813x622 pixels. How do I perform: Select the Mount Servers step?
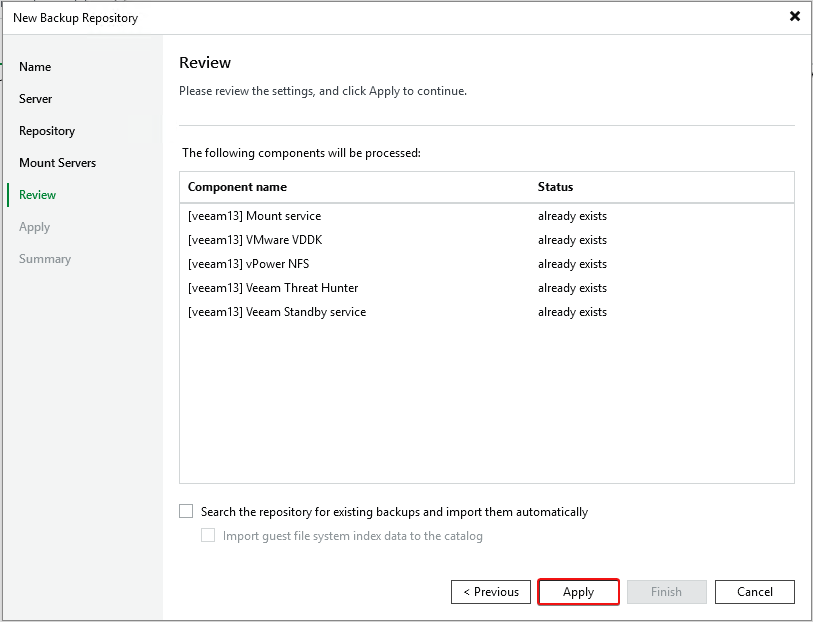click(x=58, y=163)
